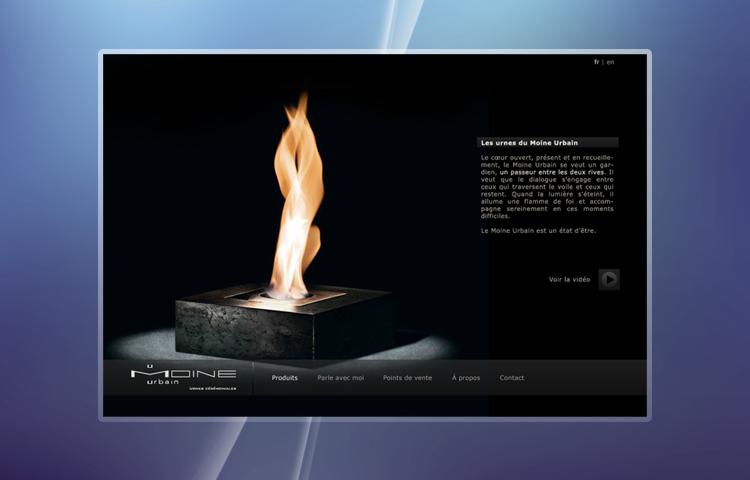
Task: Select the "urnes cérémoniales" tagline under the logo
Action: coord(212,388)
